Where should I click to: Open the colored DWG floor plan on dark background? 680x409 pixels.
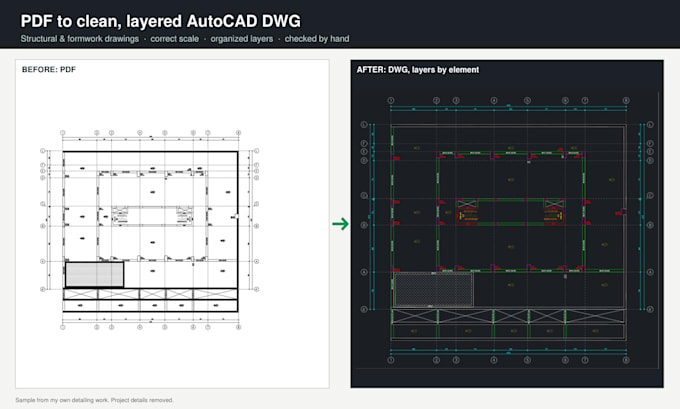coord(507,230)
